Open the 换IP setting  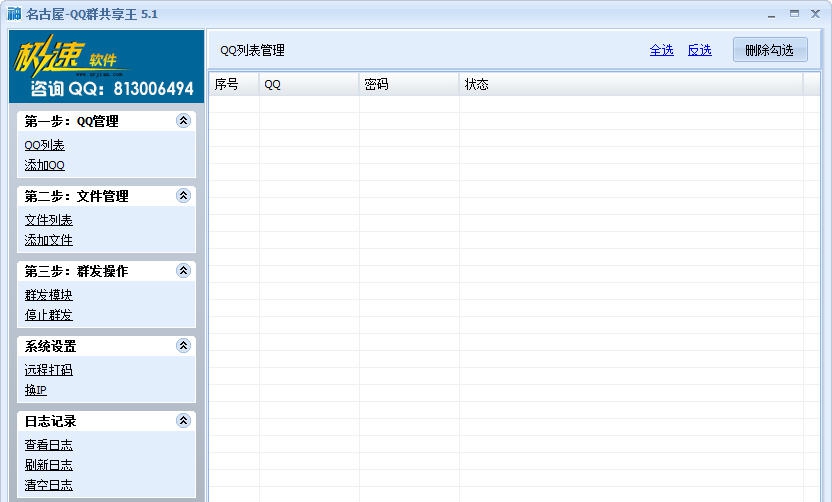pos(36,390)
